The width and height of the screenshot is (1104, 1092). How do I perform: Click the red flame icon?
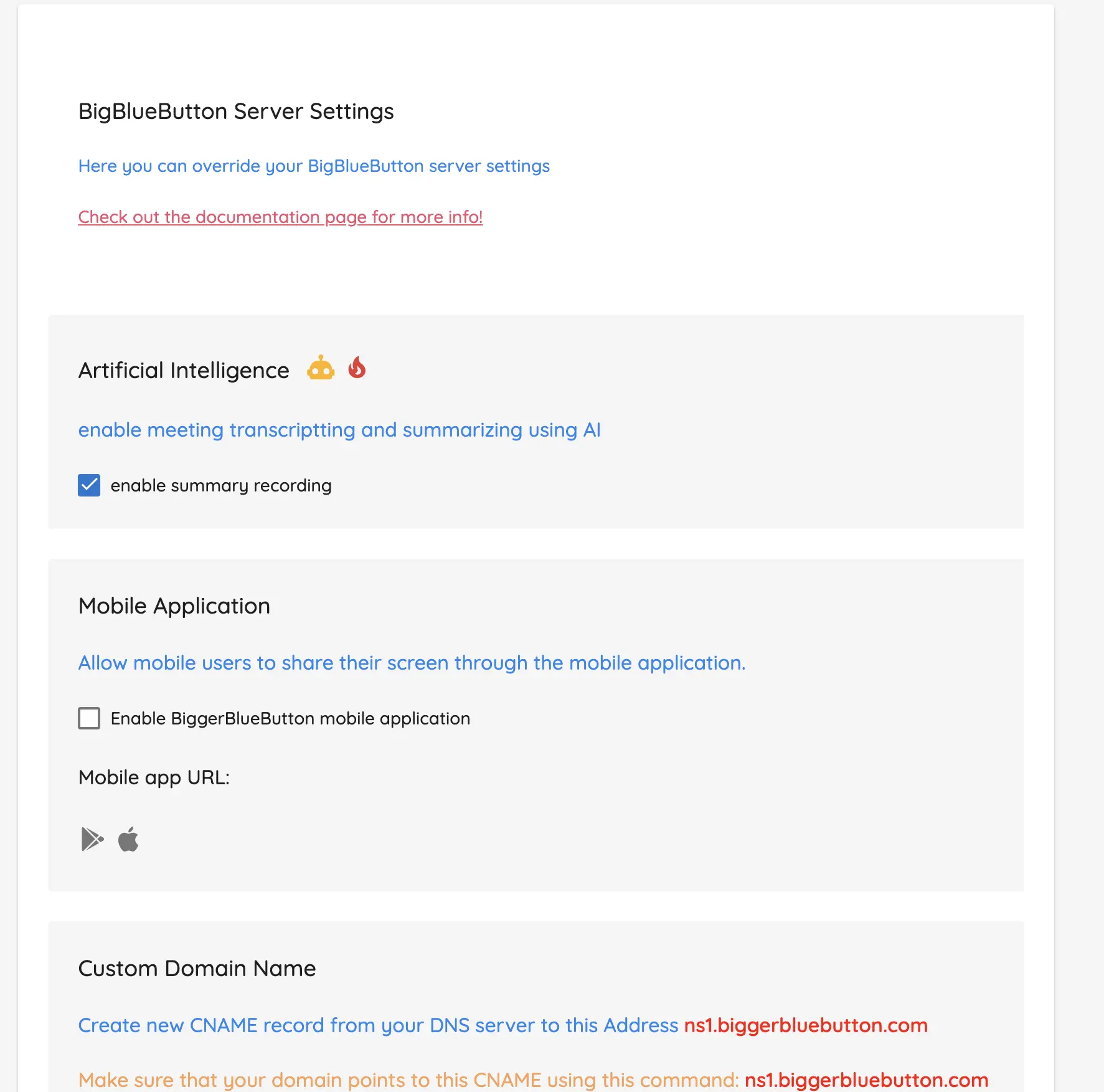pos(357,368)
